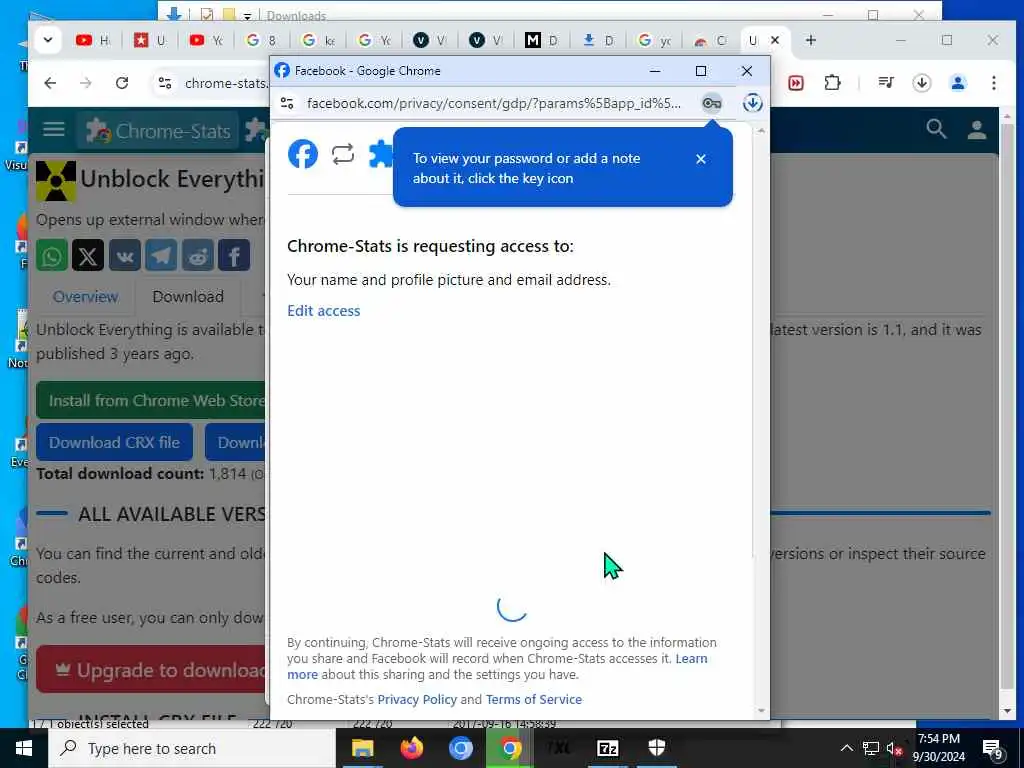Open Firefox from the taskbar
This screenshot has height=768, width=1024.
pos(411,748)
